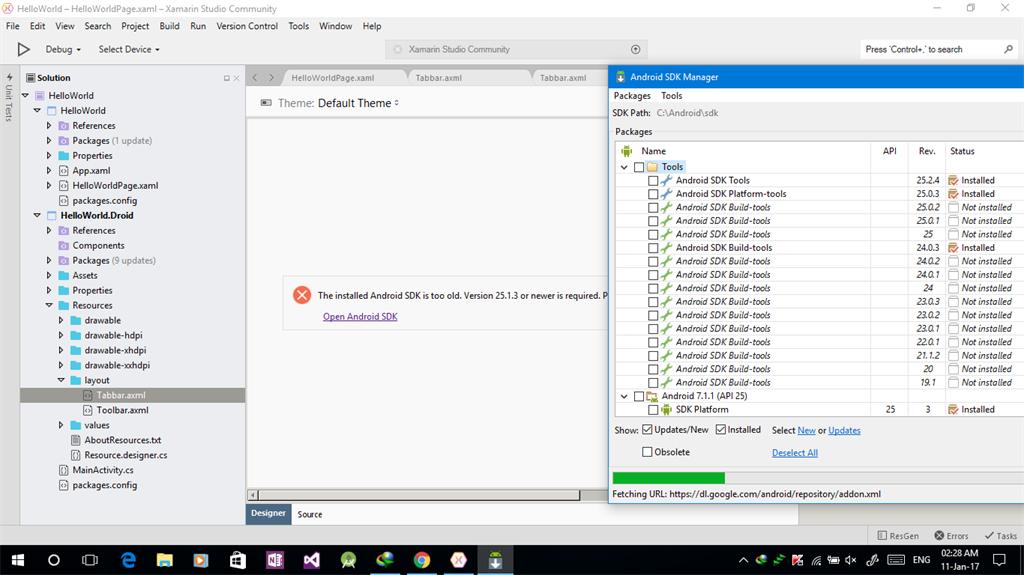
Task: Check the Tools folder checkbox
Action: coord(639,167)
